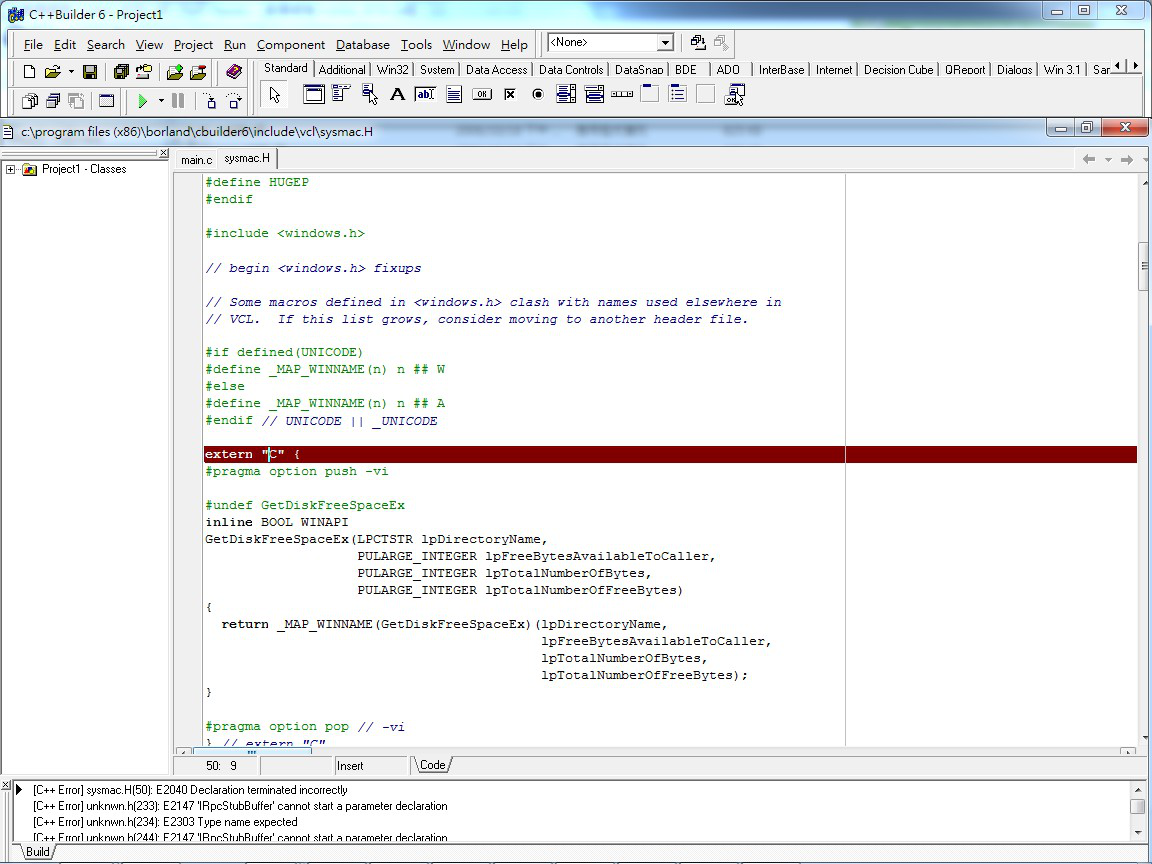
Task: Click the green Run program arrow
Action: point(143,101)
